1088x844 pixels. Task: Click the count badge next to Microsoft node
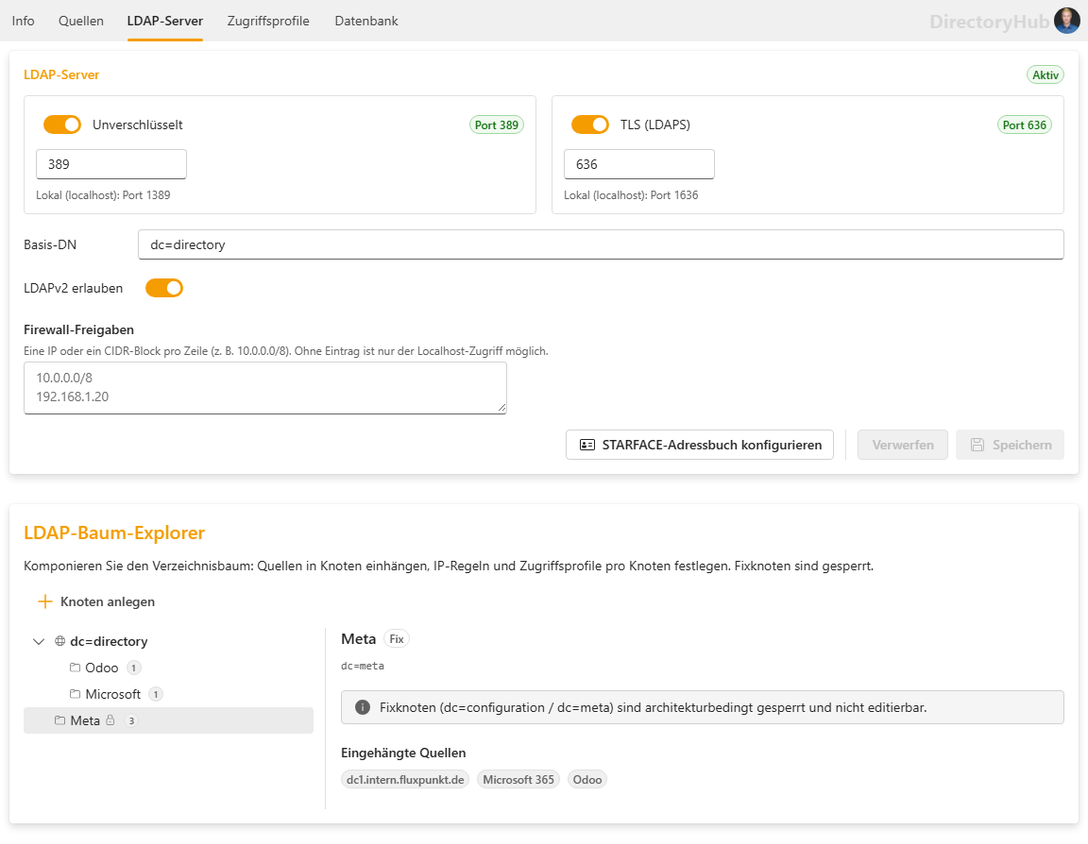click(x=155, y=694)
